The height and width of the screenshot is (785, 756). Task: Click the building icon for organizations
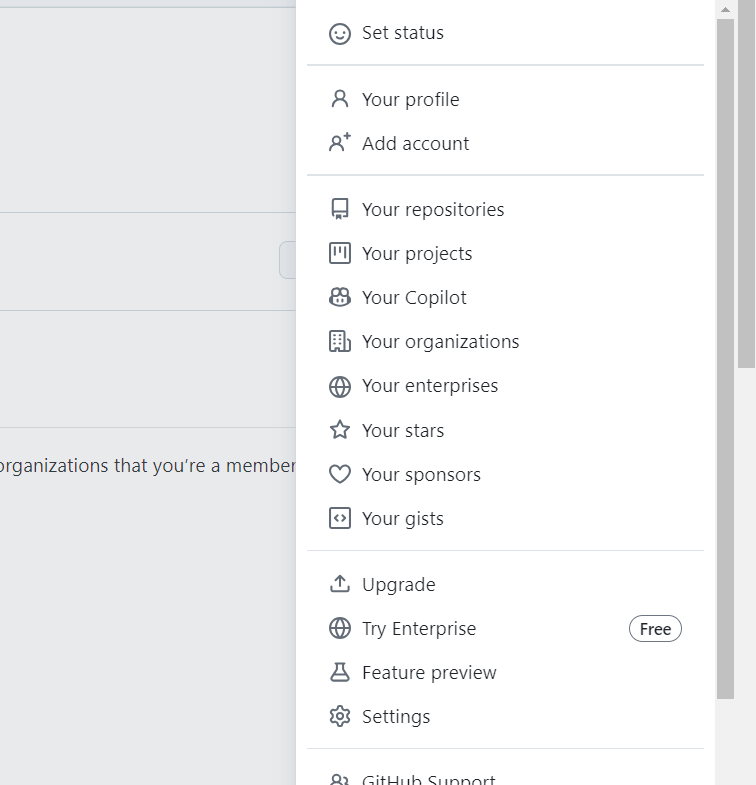point(339,341)
